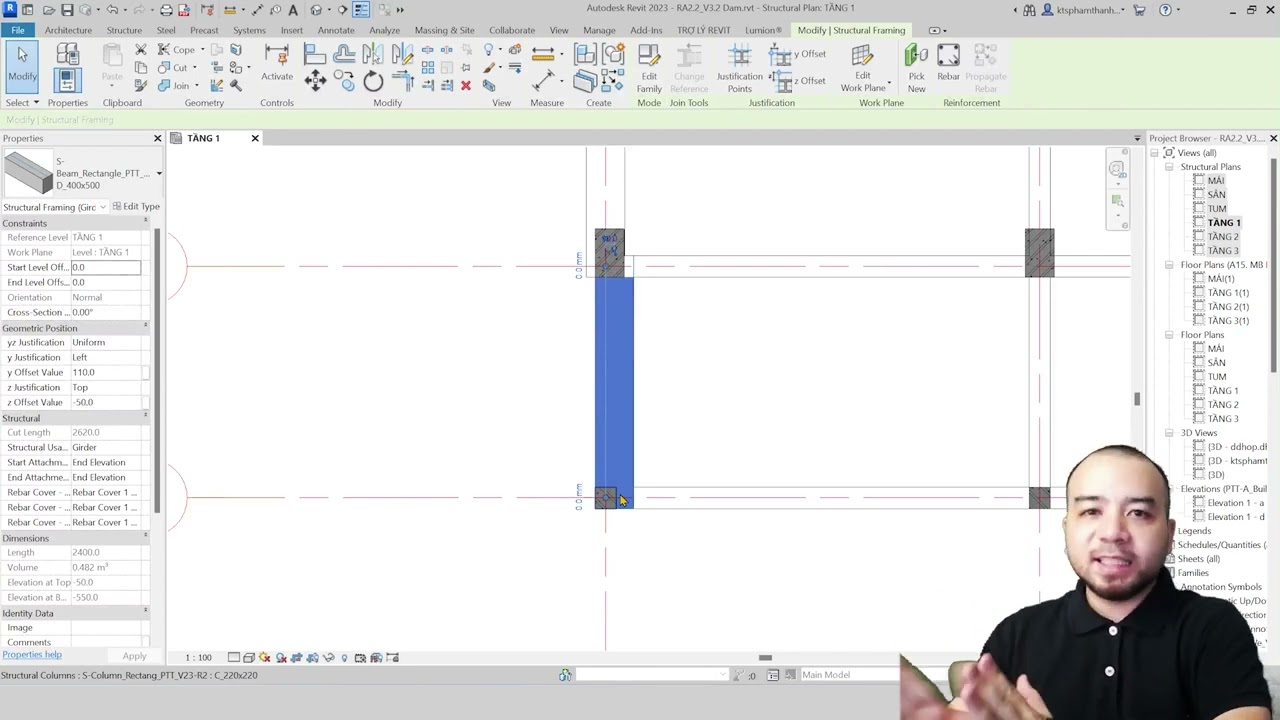1280x720 pixels.
Task: Open the File menu
Action: click(x=18, y=30)
